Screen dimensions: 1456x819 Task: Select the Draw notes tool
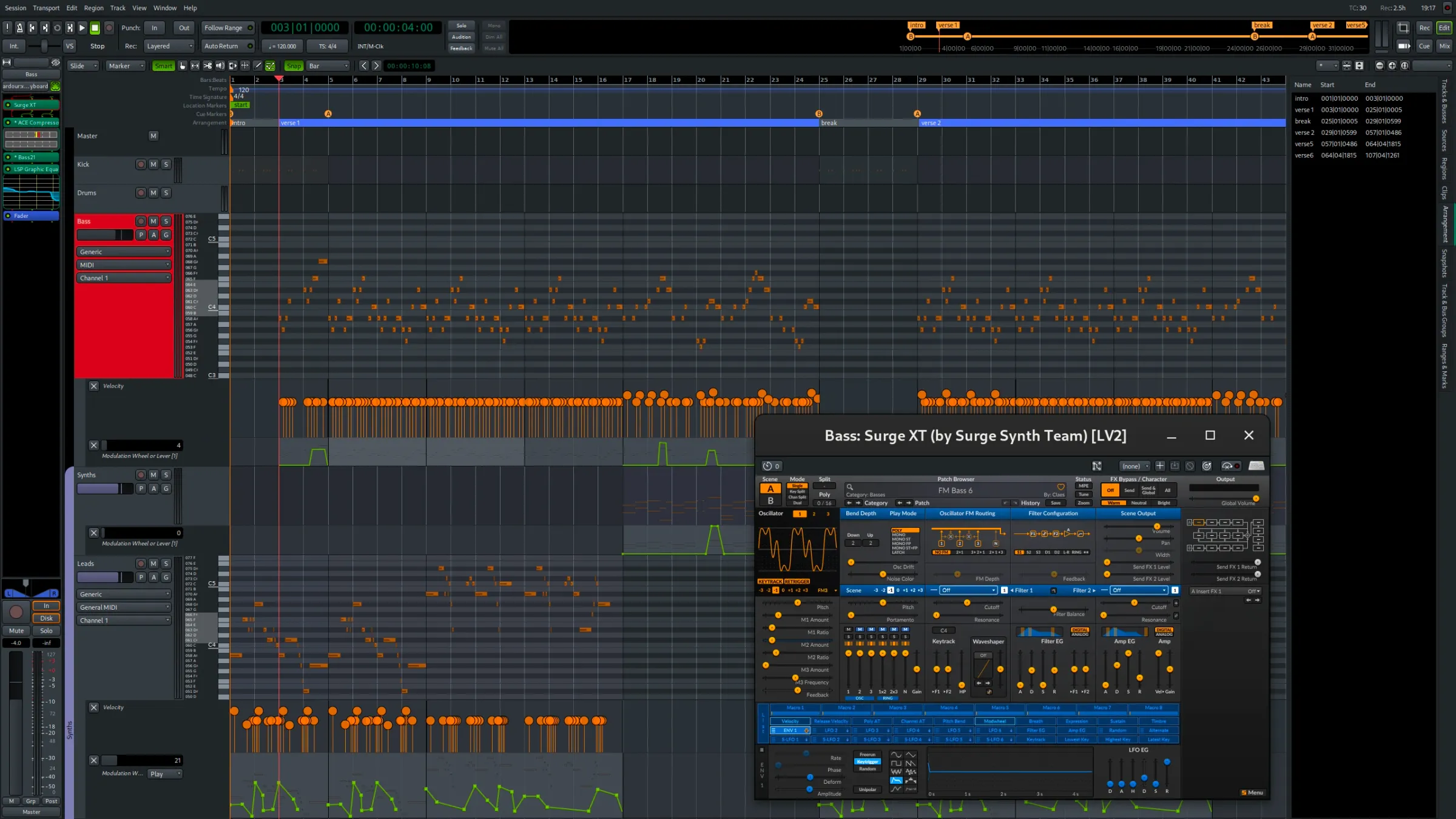tap(257, 66)
